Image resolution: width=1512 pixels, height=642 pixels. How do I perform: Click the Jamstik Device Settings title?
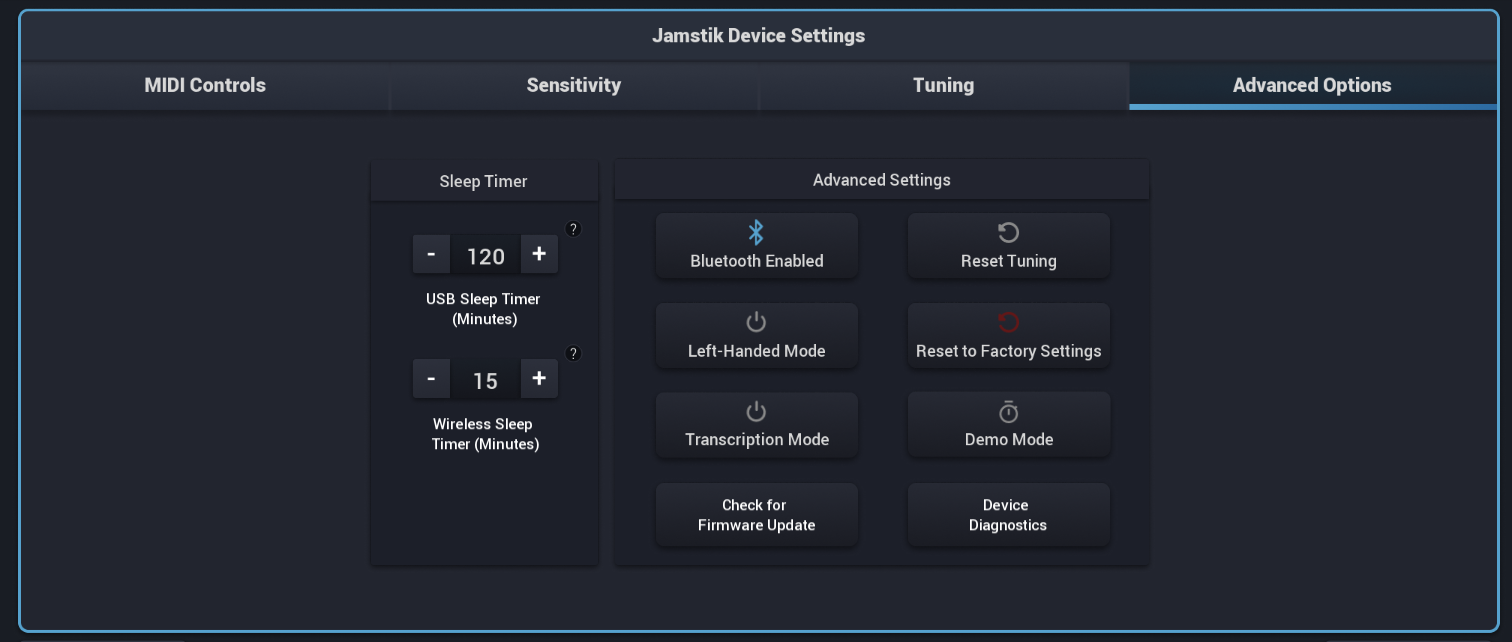(758, 36)
